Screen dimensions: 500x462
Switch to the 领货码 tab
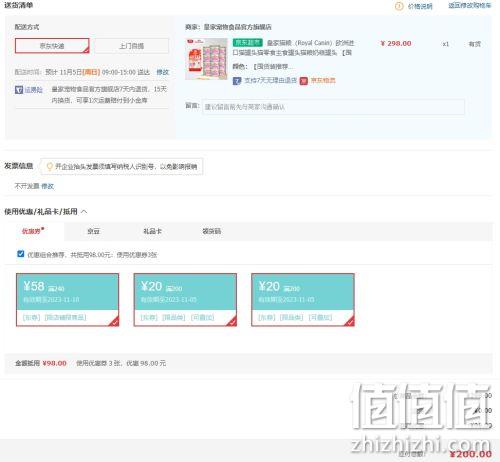coord(212,231)
